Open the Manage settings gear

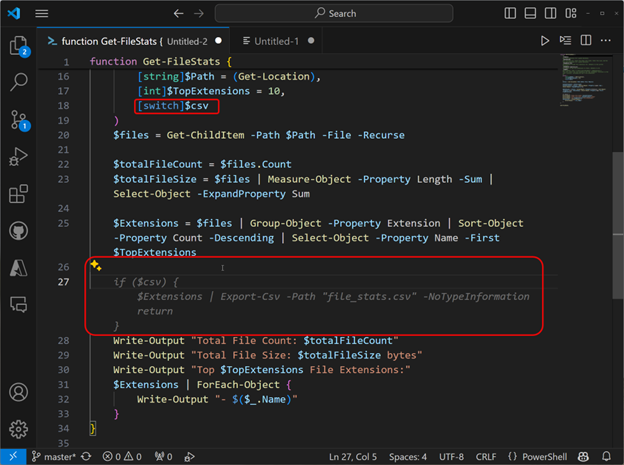click(x=18, y=429)
